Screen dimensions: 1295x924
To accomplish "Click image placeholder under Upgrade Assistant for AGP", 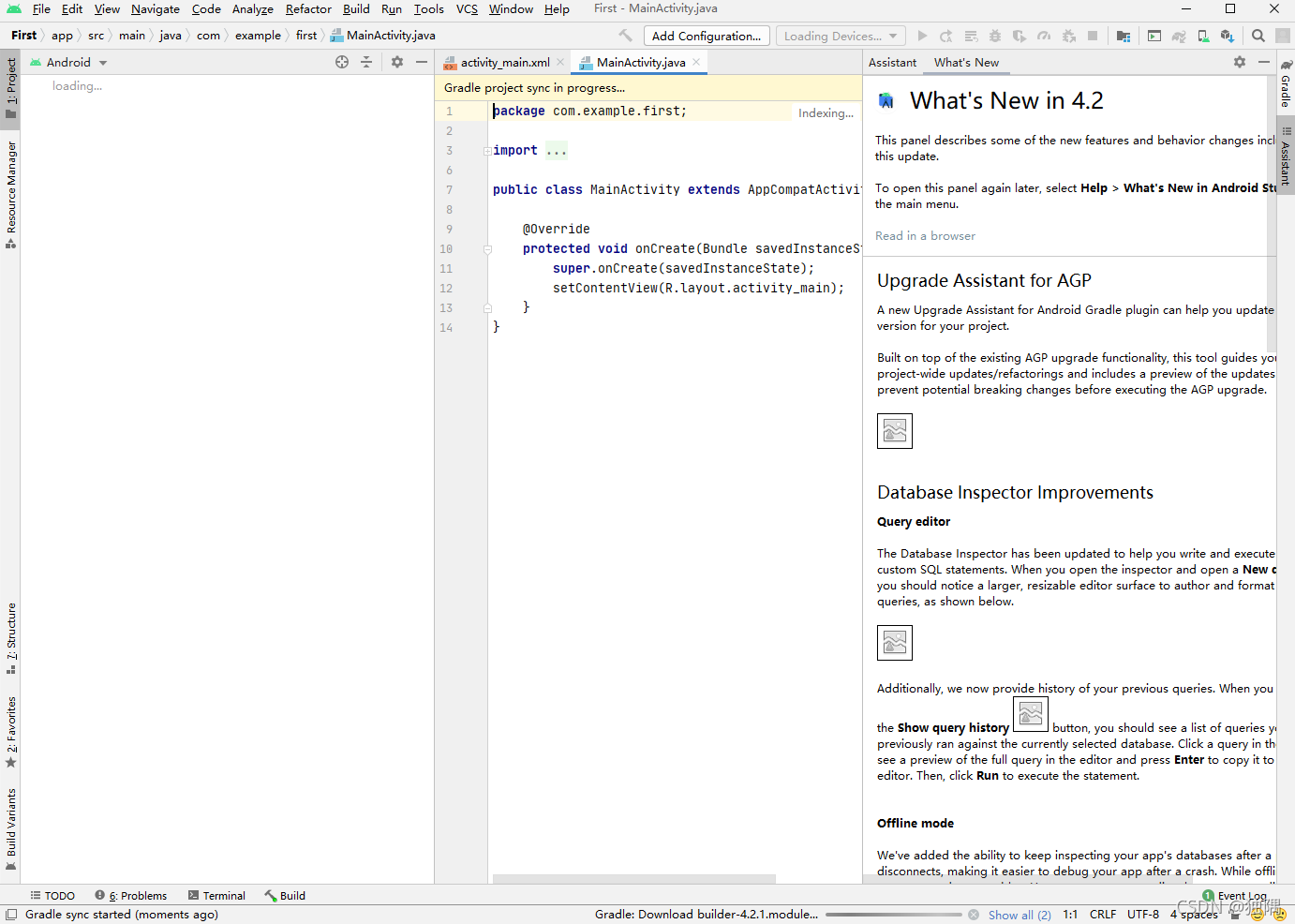I will point(895,431).
